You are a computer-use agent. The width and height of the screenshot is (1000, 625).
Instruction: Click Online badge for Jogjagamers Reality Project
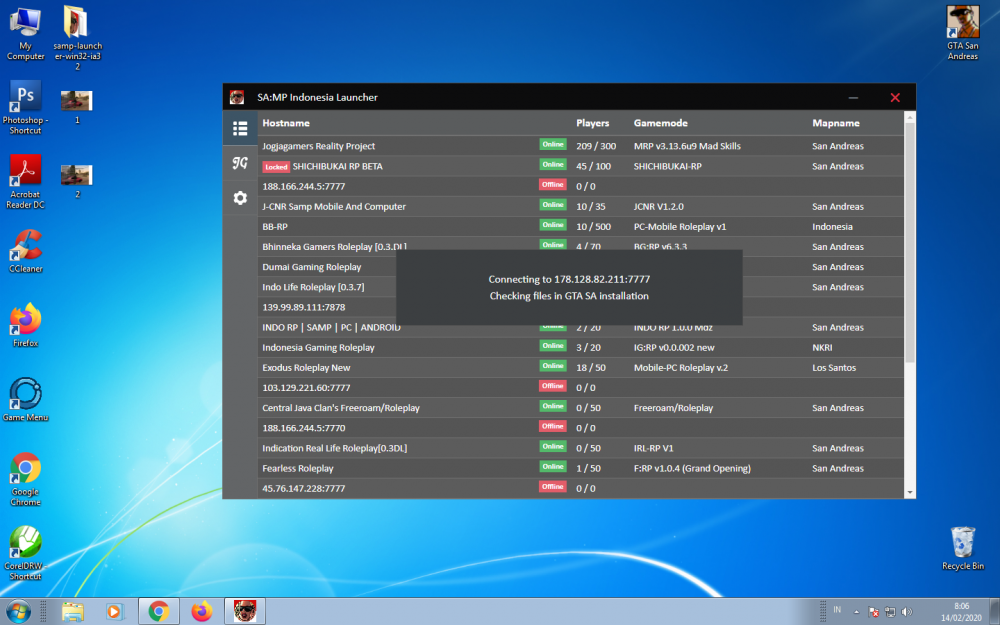click(x=552, y=145)
